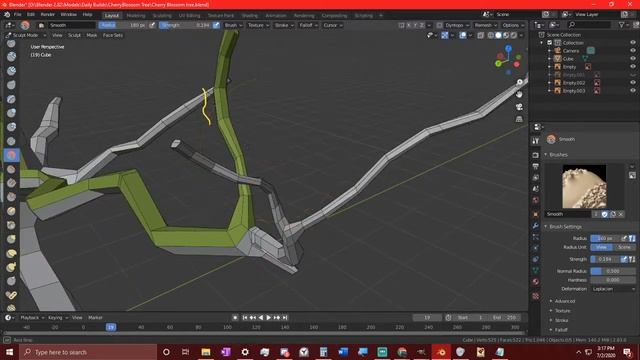This screenshot has width=640, height=360.
Task: Select wireframe viewport shading mode
Action: [491, 36]
